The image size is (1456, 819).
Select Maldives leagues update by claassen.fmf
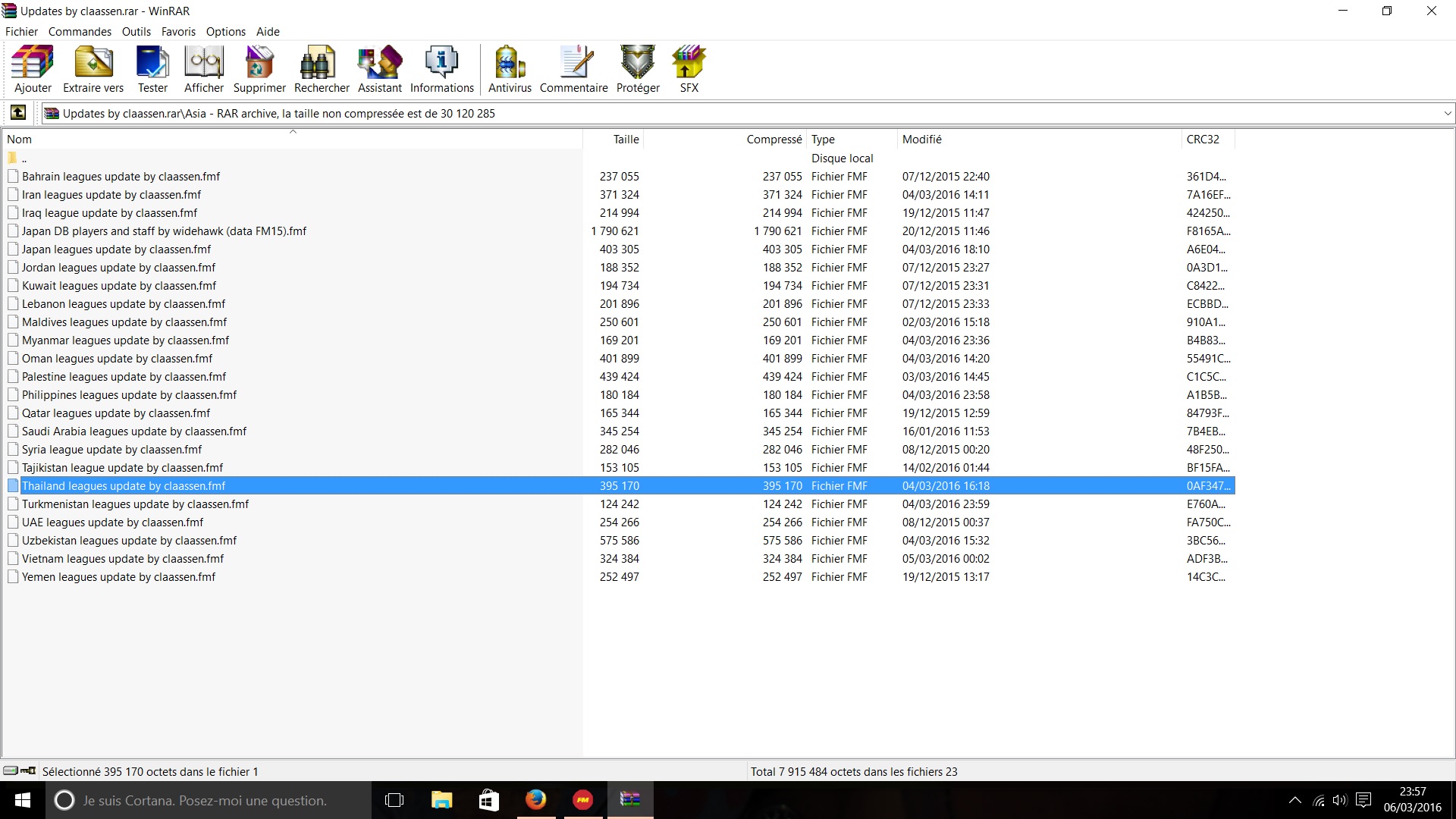[x=619, y=322]
